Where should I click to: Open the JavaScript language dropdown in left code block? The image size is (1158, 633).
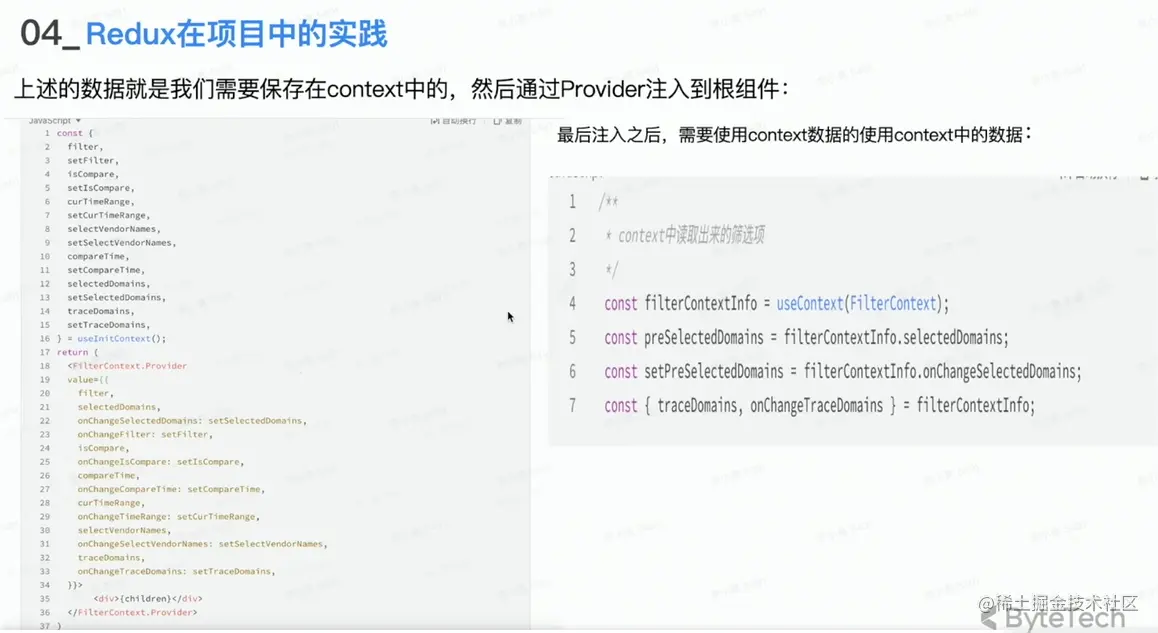point(55,120)
